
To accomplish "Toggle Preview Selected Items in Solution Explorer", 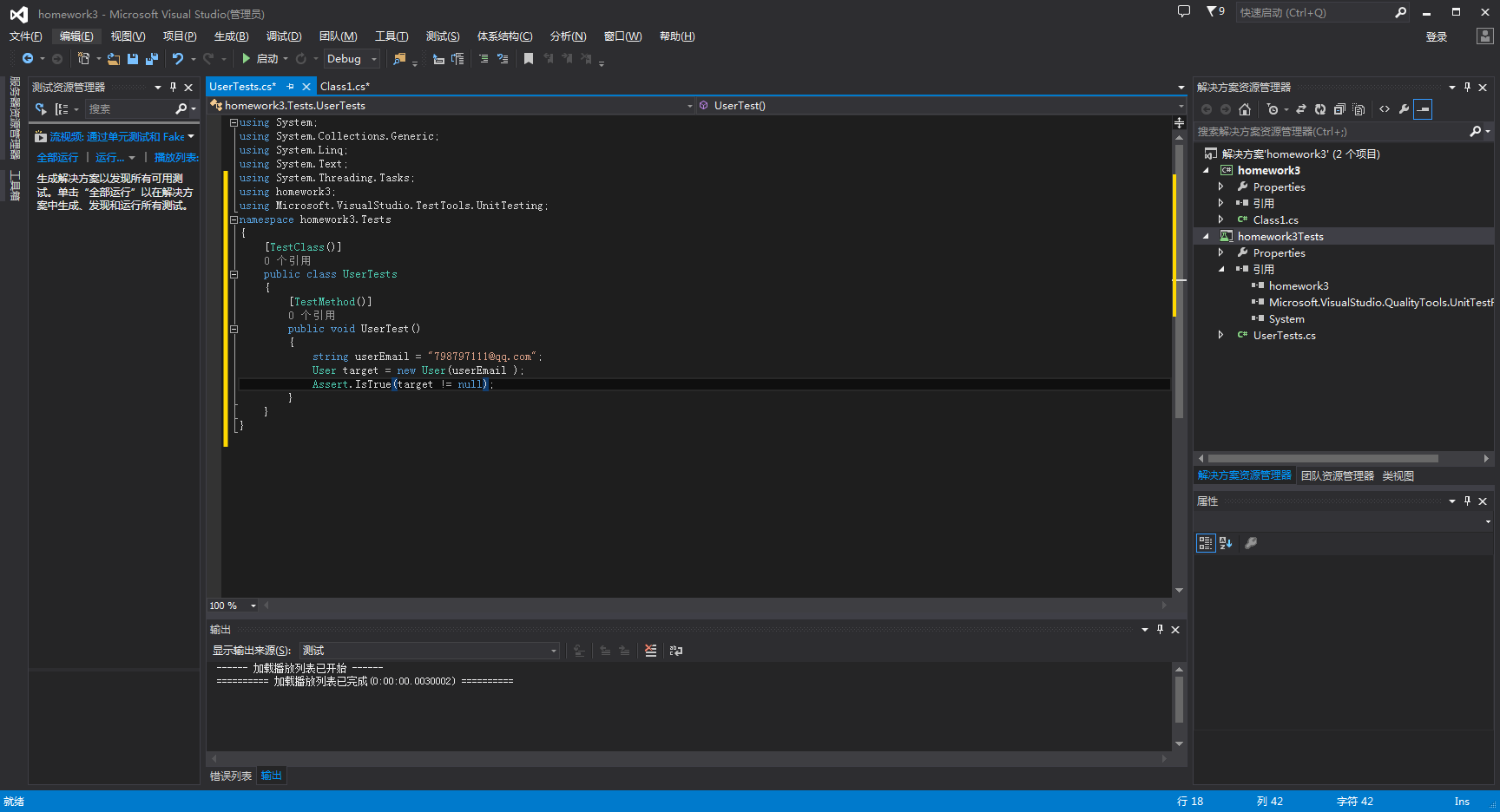I will click(1423, 109).
